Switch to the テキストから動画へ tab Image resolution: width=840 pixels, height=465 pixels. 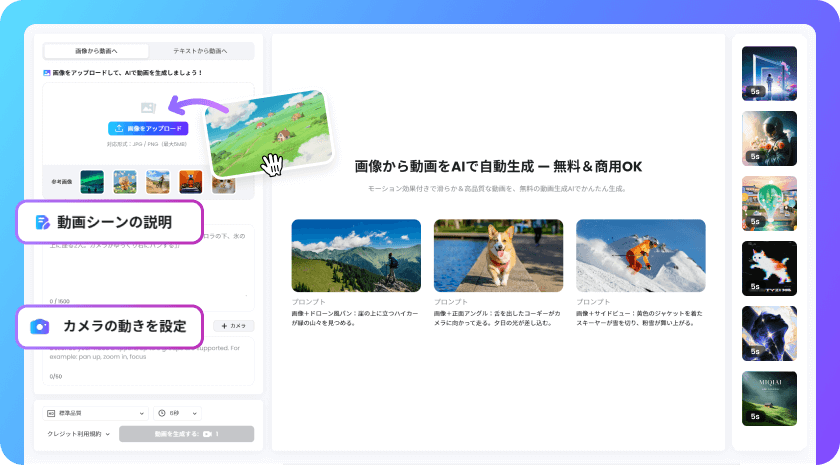coord(200,51)
